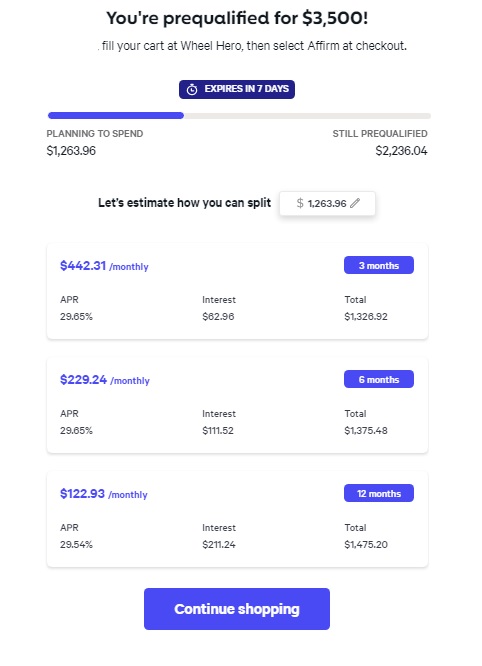Click the 1,263.96 split amount field
This screenshot has height=666, width=482.
pyautogui.click(x=327, y=203)
